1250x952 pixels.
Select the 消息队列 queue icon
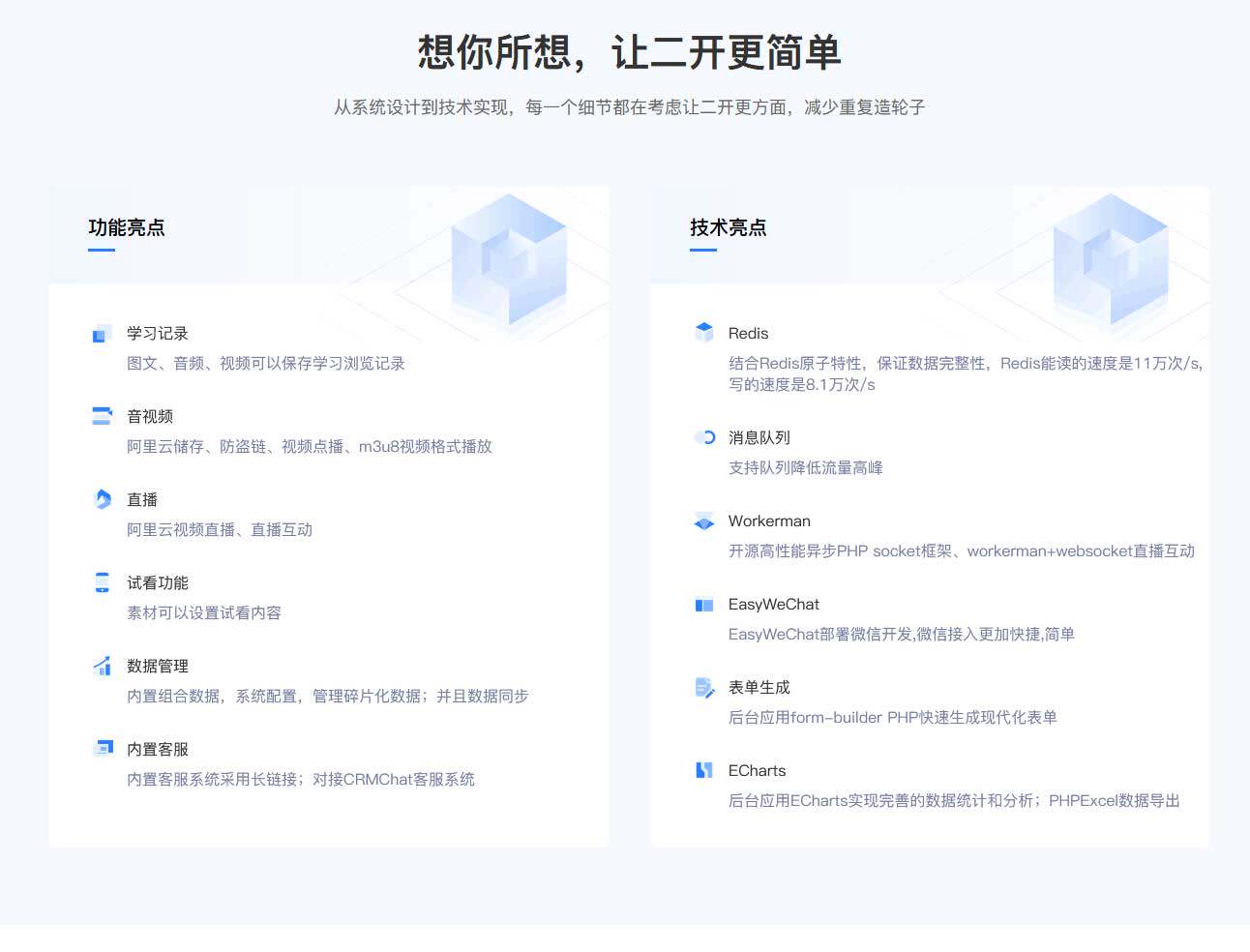704,437
